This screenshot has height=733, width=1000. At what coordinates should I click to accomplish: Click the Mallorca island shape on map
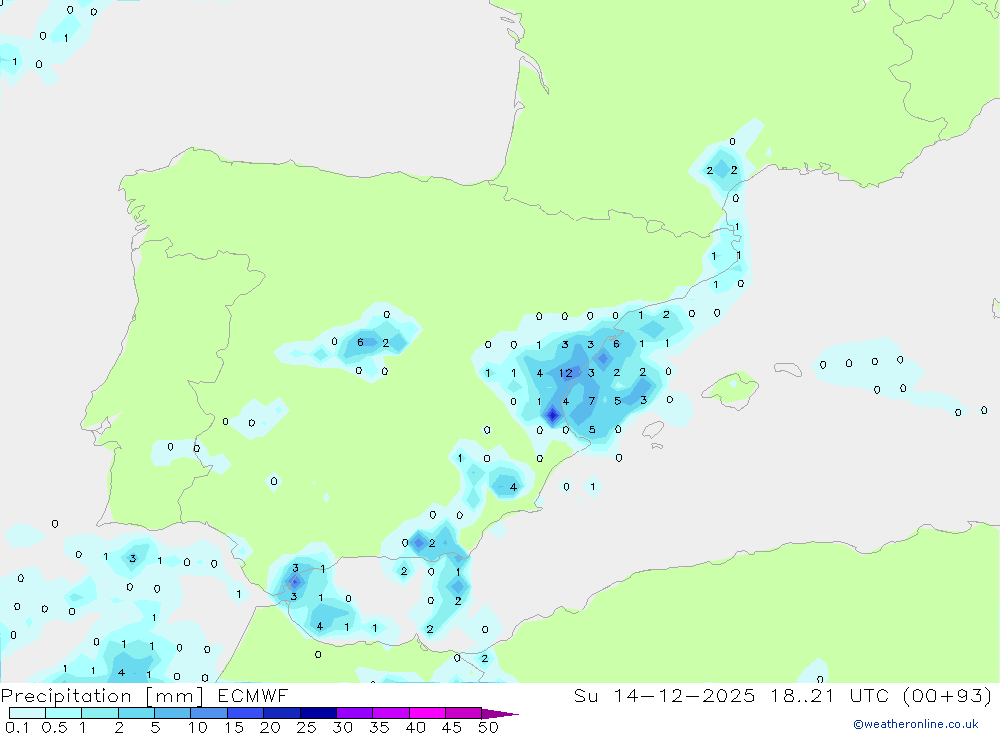[732, 388]
